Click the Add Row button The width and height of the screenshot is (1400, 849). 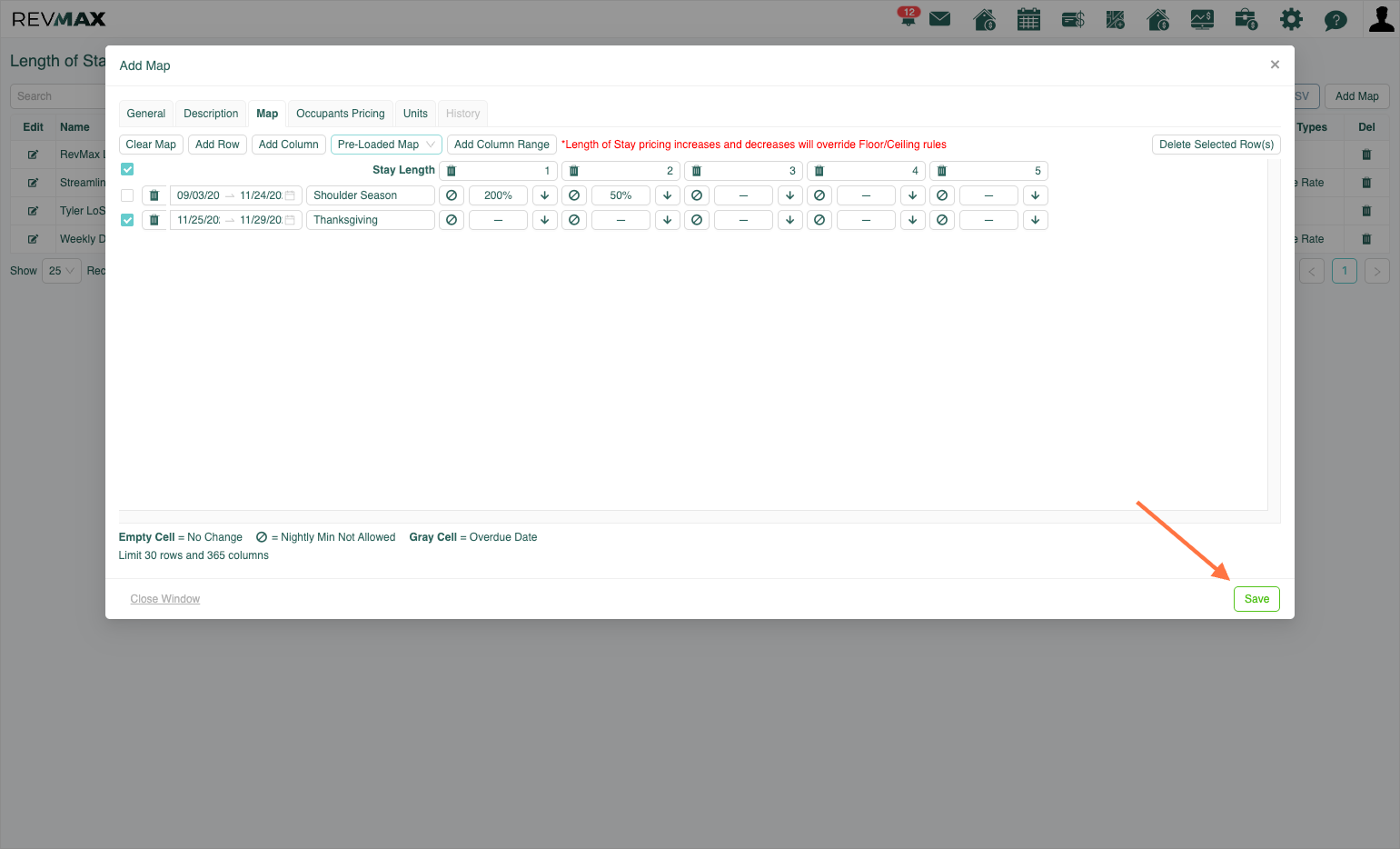pyautogui.click(x=217, y=145)
